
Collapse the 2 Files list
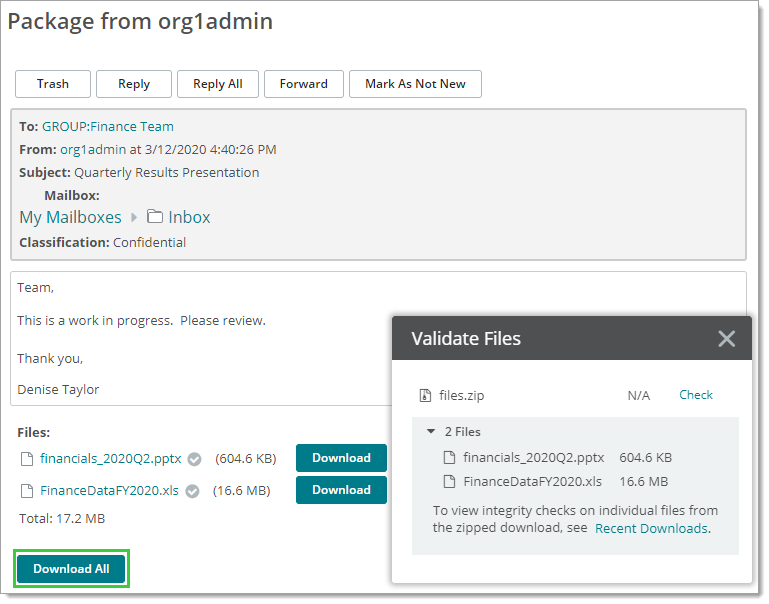point(431,432)
